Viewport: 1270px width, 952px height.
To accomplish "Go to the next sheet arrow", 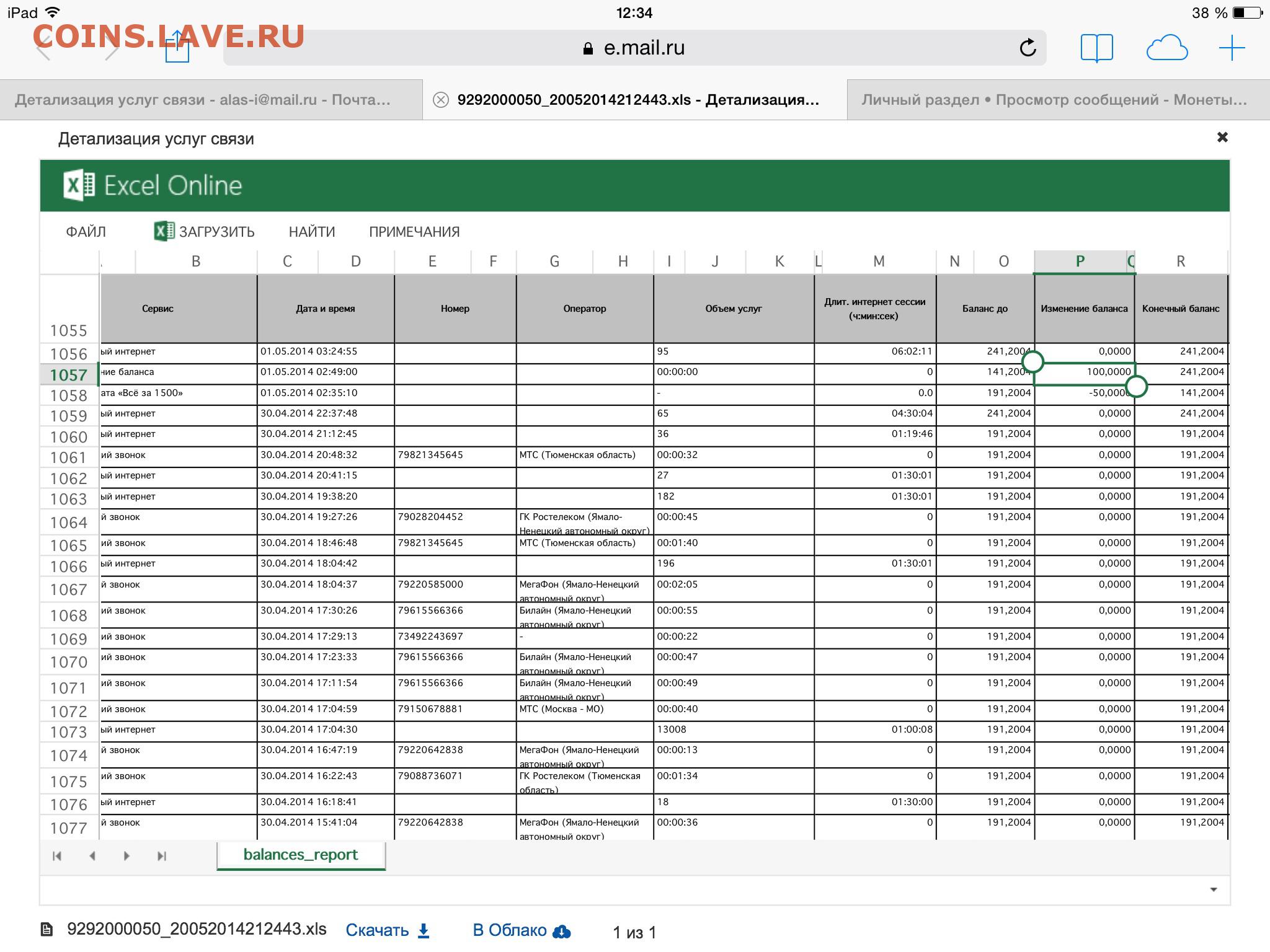I will 127,856.
